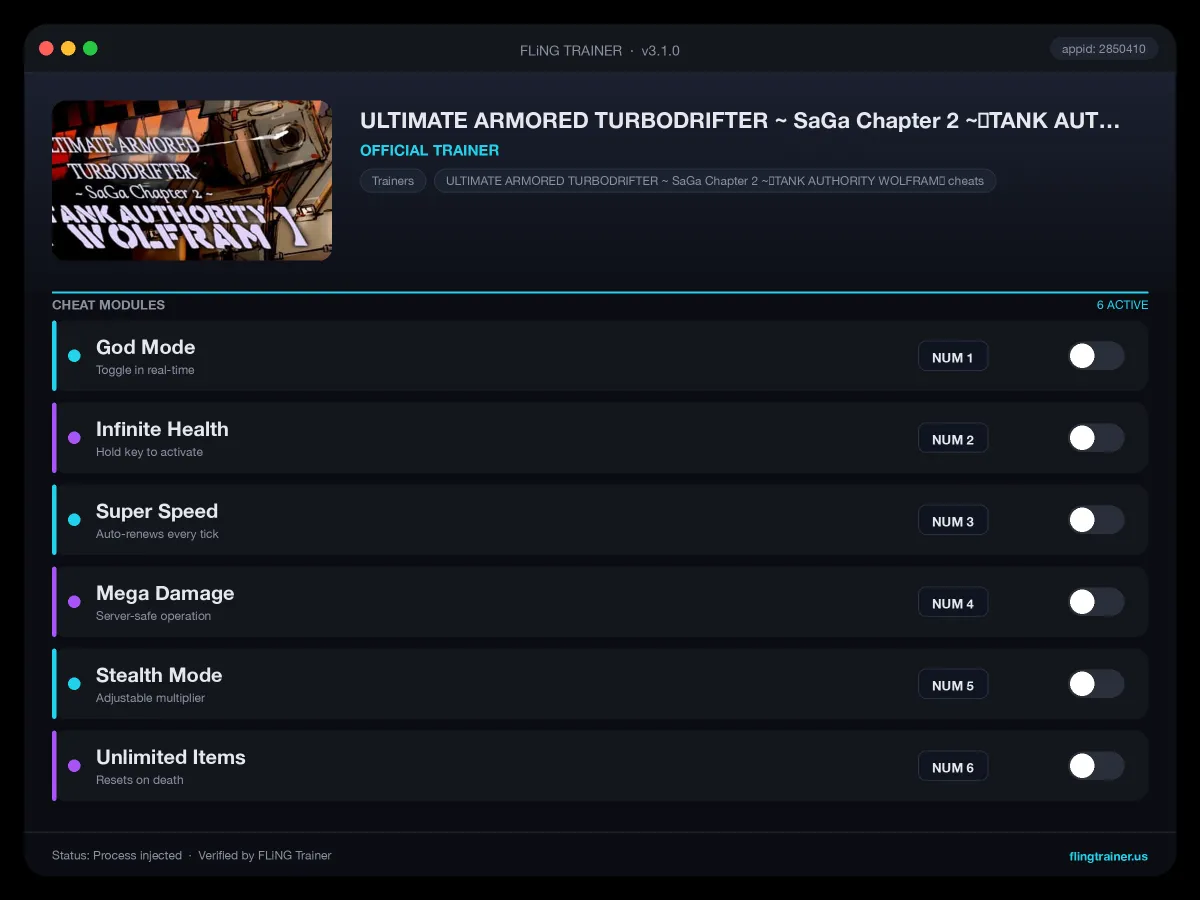Click the CHEAT MODULES section header

108,305
